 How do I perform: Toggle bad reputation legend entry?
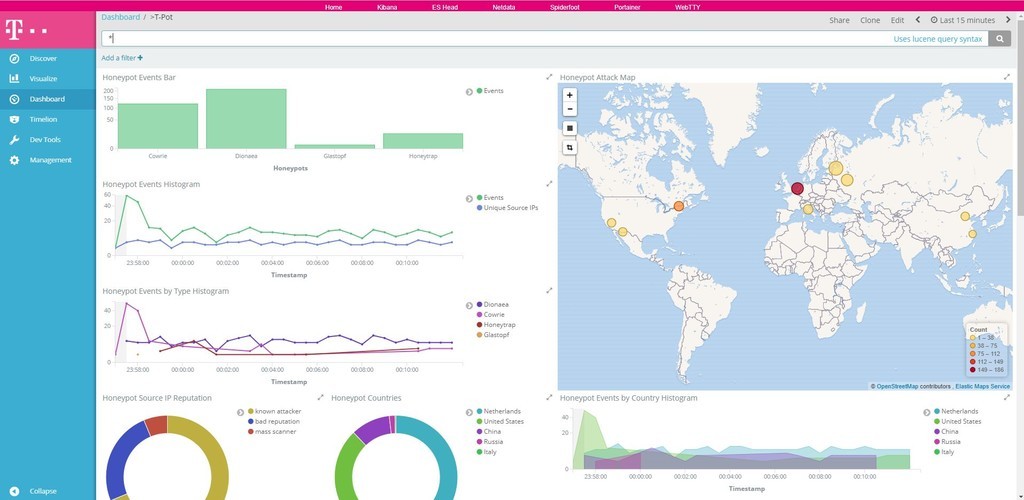pos(273,421)
